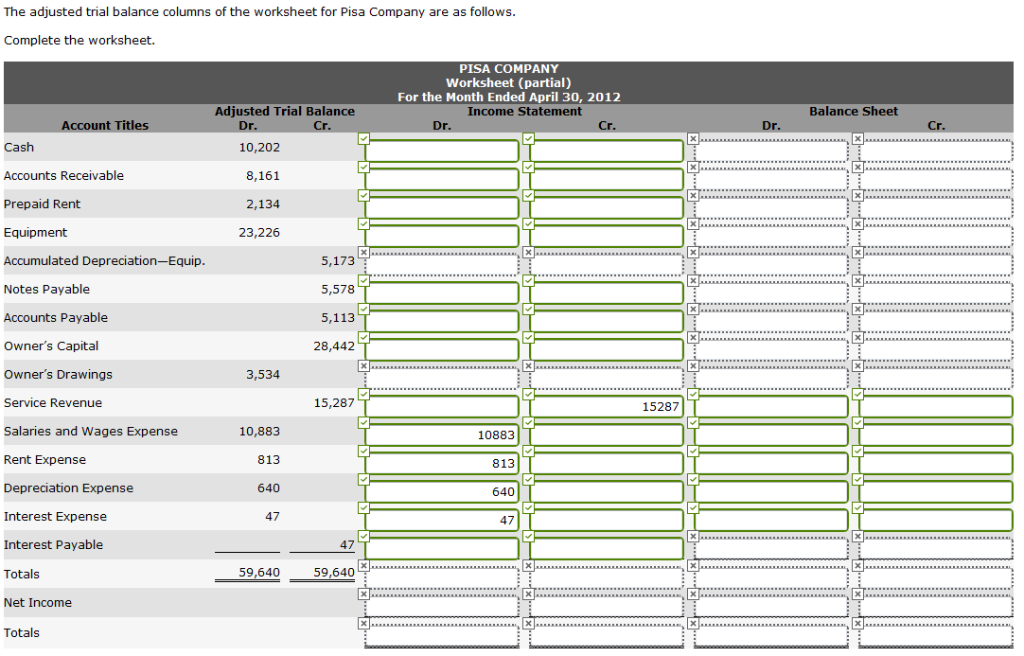Click the Depreciation Expense field showing 640
The image size is (1024, 656).
click(443, 491)
